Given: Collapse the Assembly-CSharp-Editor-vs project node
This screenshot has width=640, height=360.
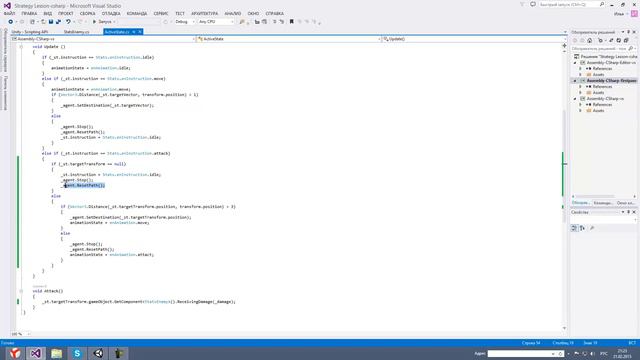Looking at the screenshot, I should pos(575,63).
